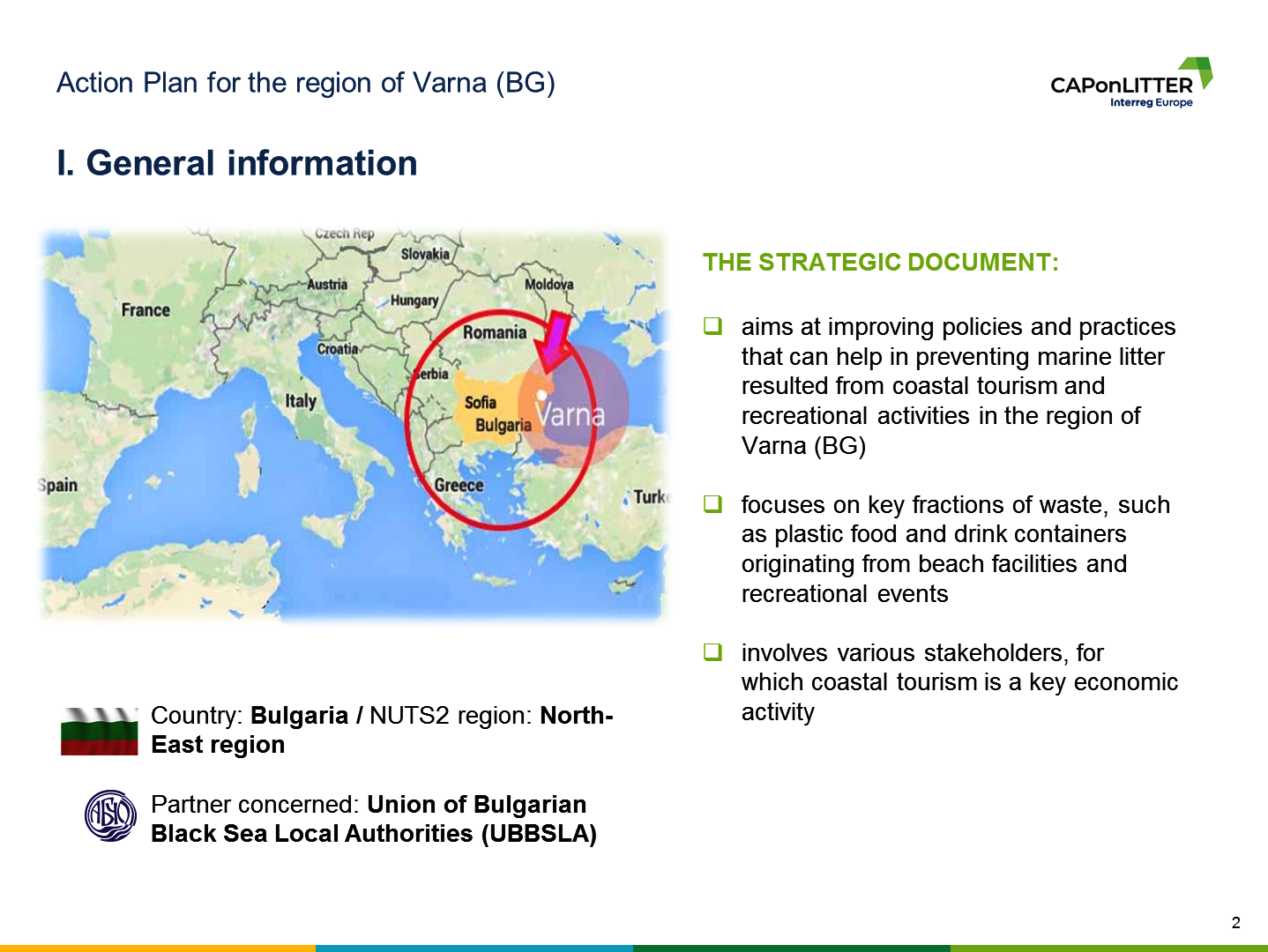Click the 'France' label on the map
Viewport: 1268px width, 952px height.
(x=145, y=310)
